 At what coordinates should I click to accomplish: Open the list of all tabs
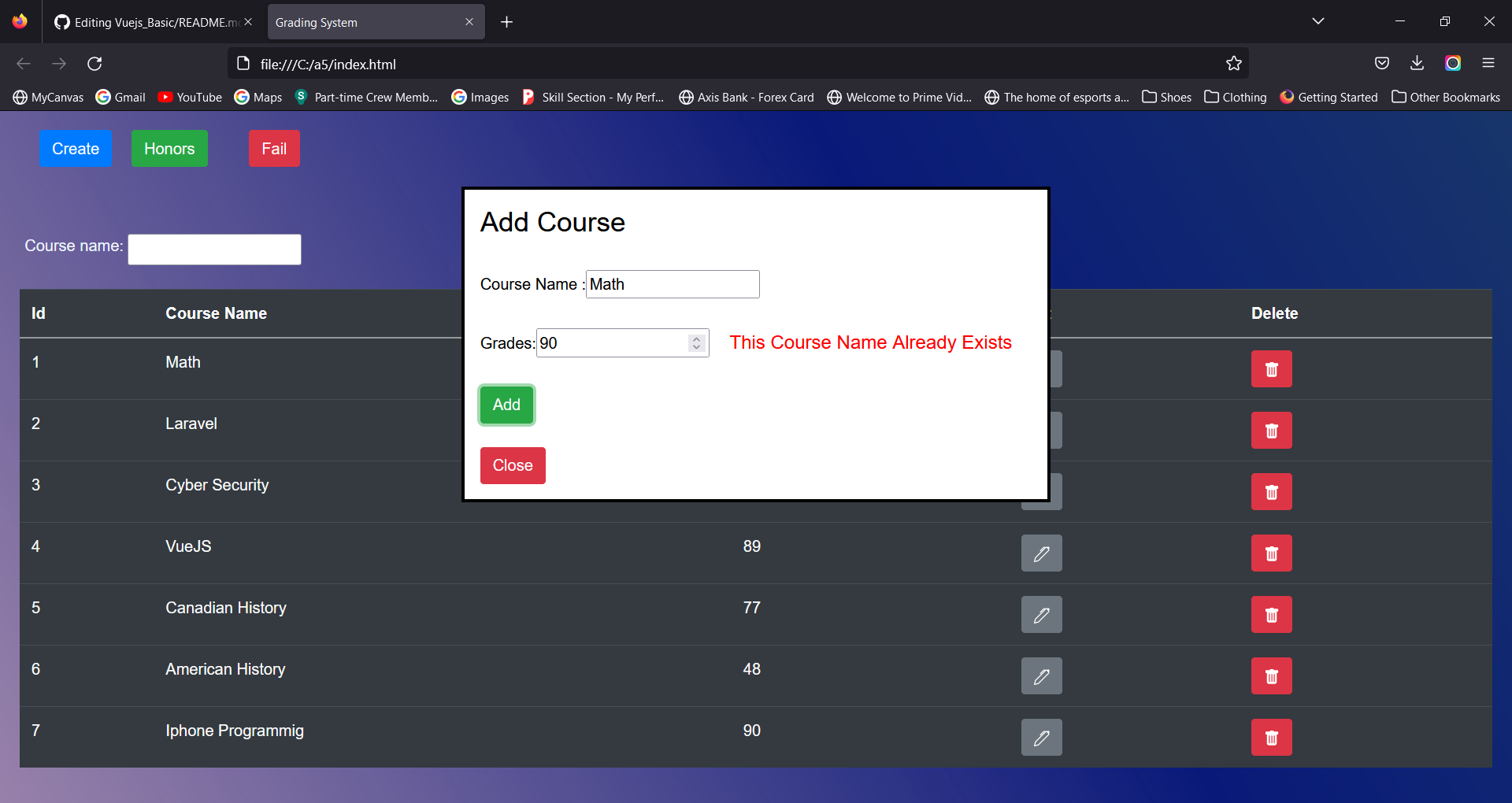tap(1318, 21)
